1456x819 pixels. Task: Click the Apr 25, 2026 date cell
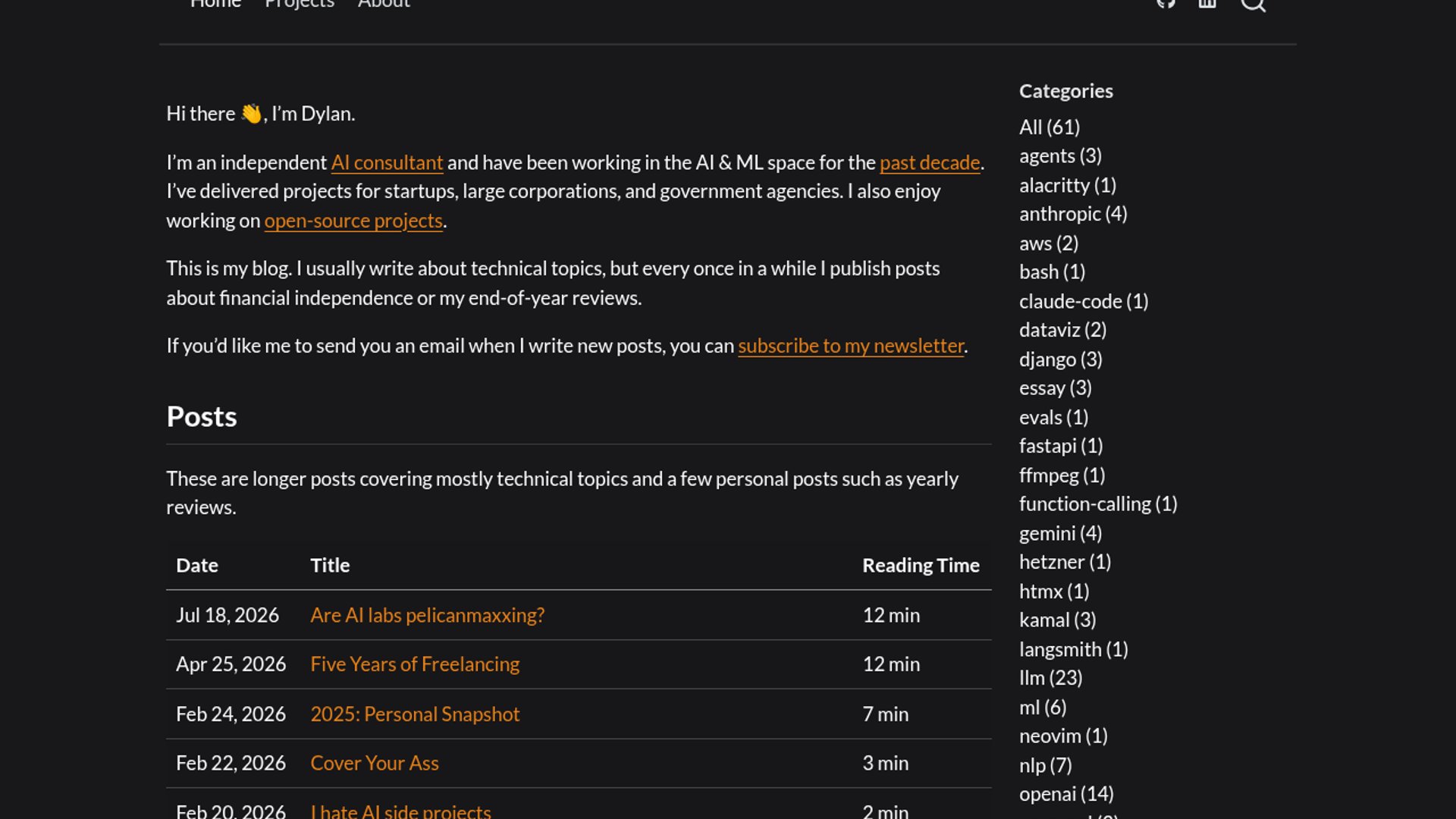[x=231, y=664]
